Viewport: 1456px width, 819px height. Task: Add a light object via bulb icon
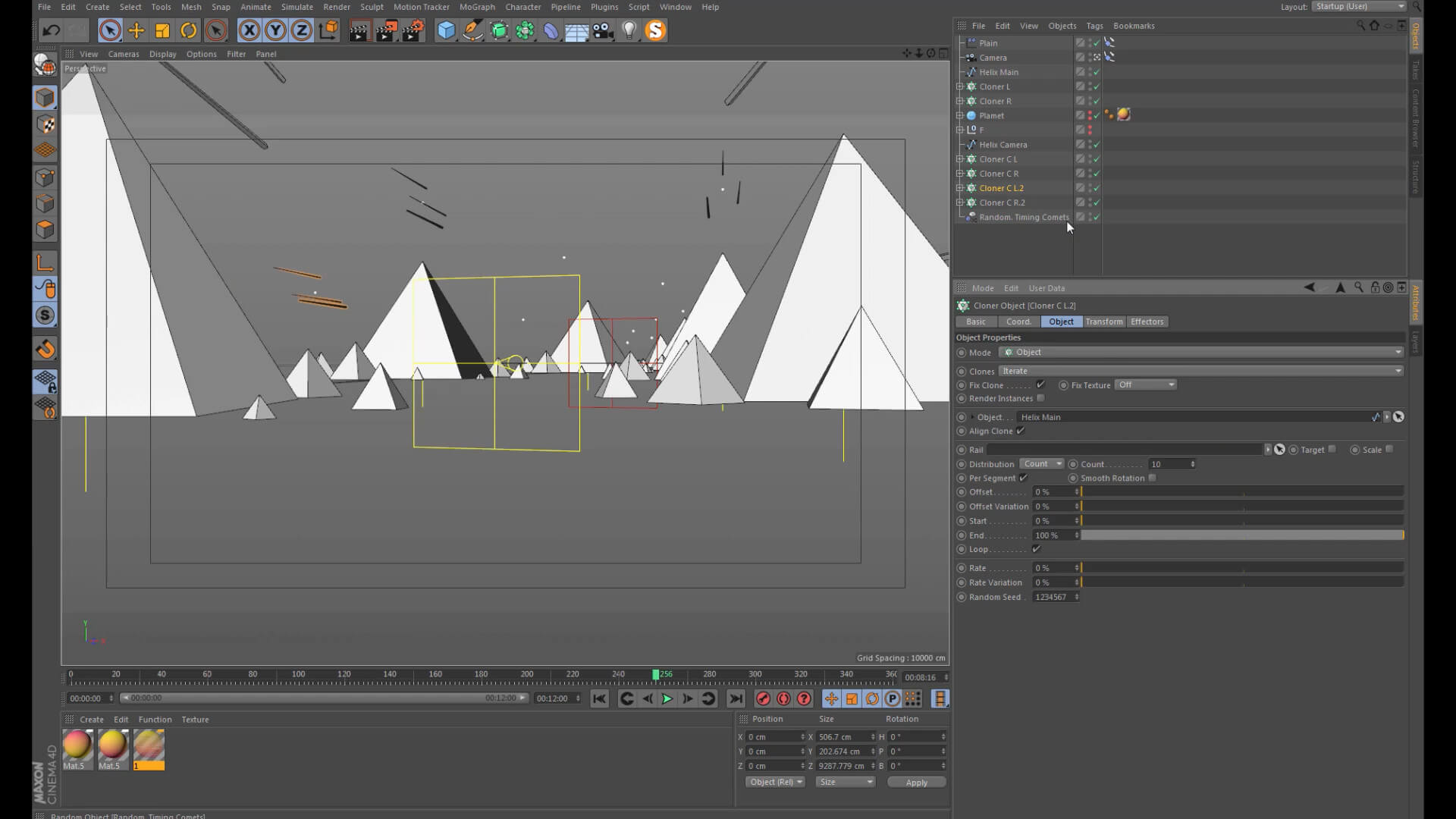629,30
